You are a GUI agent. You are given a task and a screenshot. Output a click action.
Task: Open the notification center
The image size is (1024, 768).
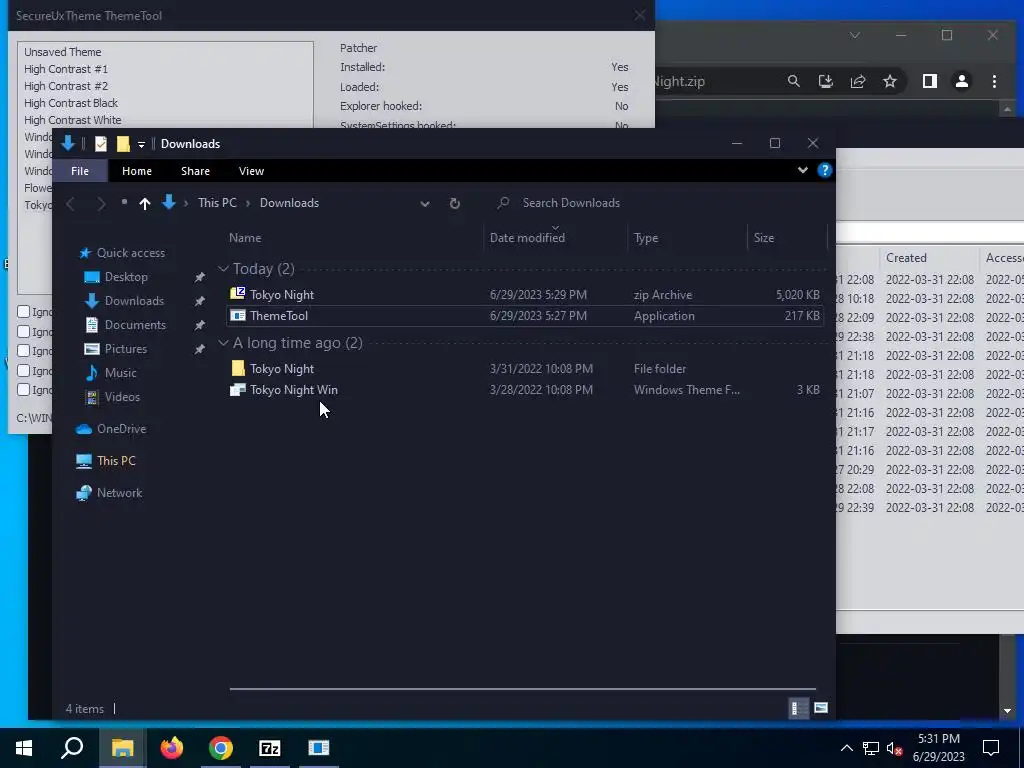pos(991,748)
